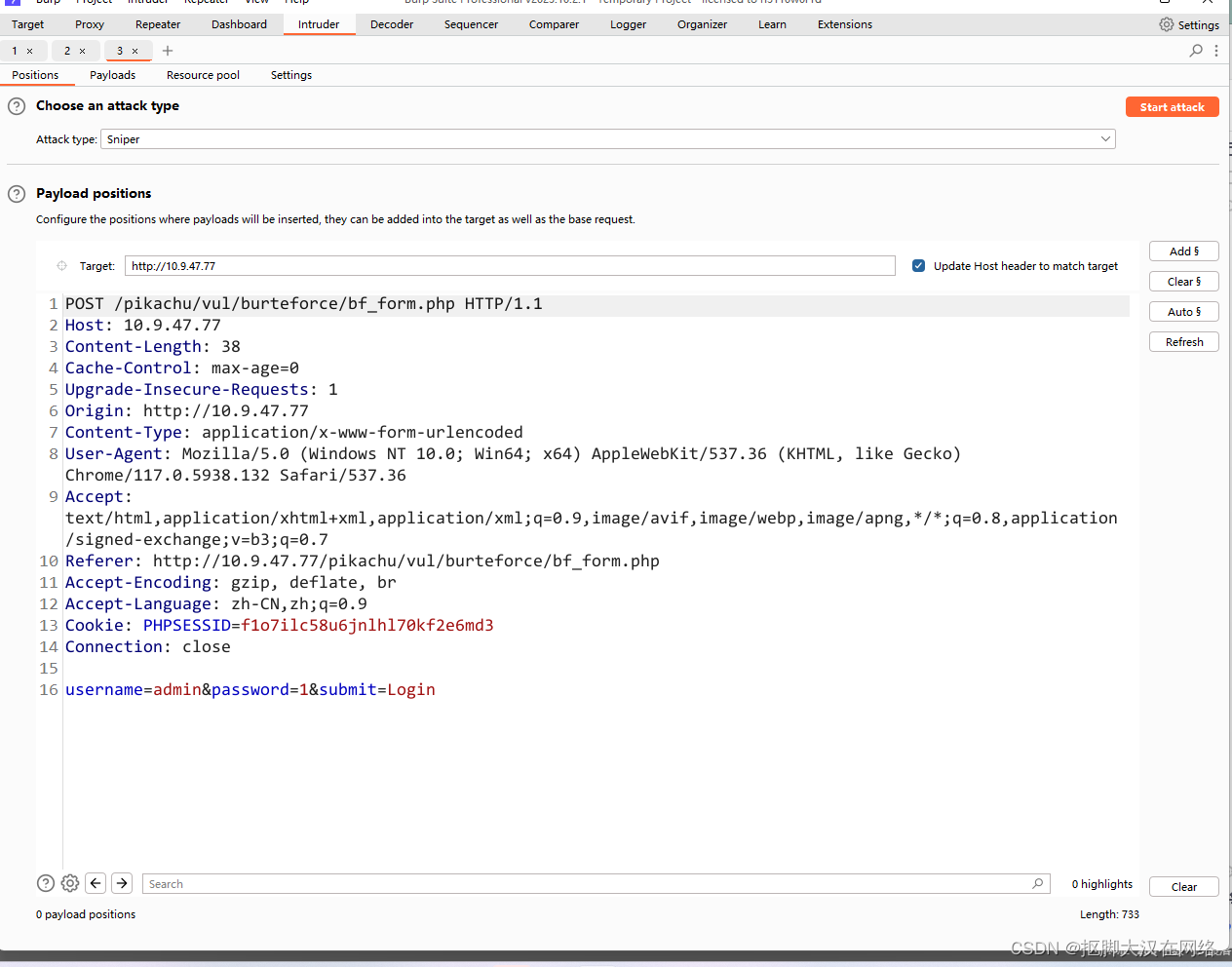Click the admin username value in body
The image size is (1232, 967).
[x=177, y=690]
